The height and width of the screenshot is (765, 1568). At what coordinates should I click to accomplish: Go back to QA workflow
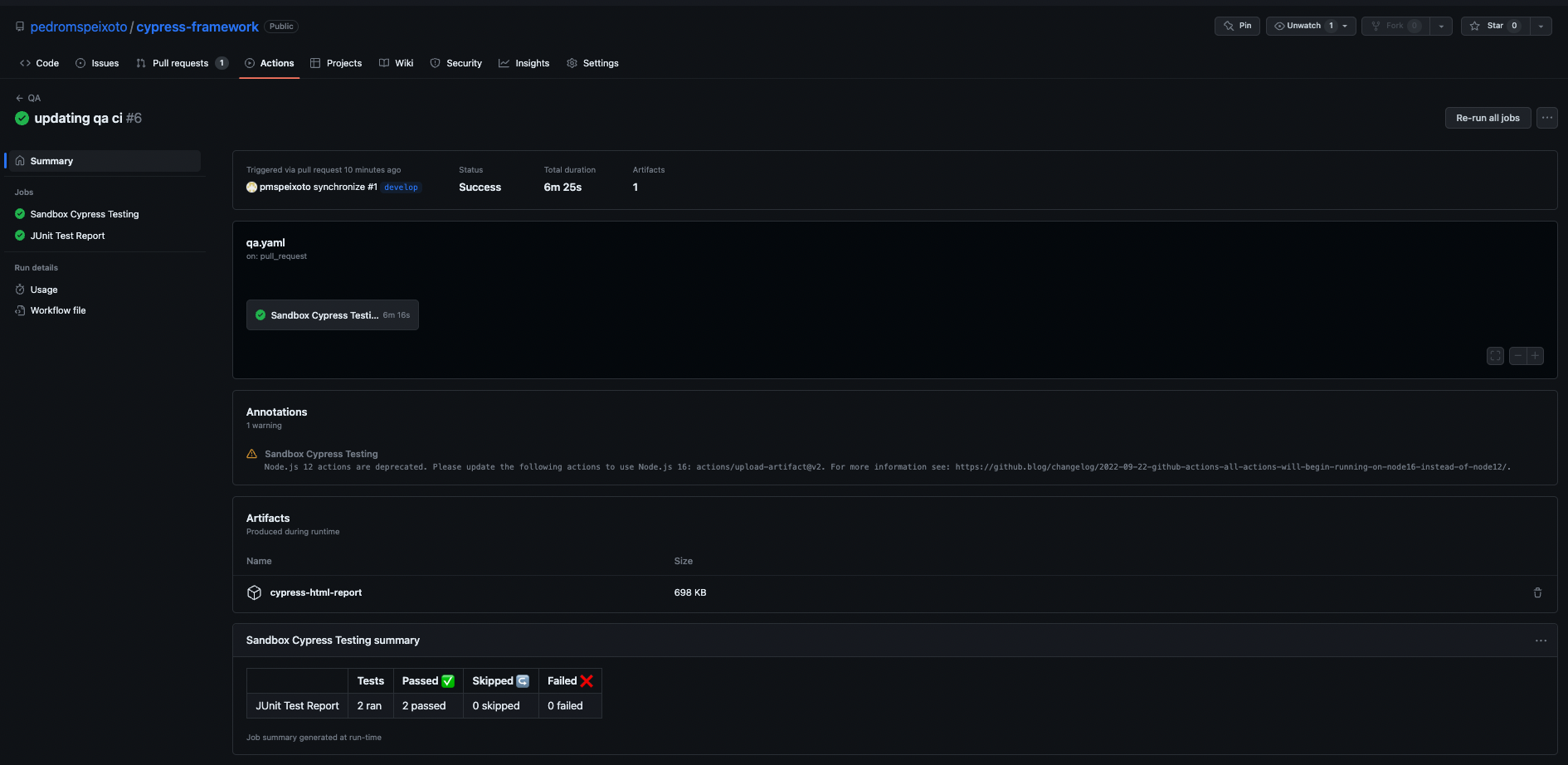[28, 98]
